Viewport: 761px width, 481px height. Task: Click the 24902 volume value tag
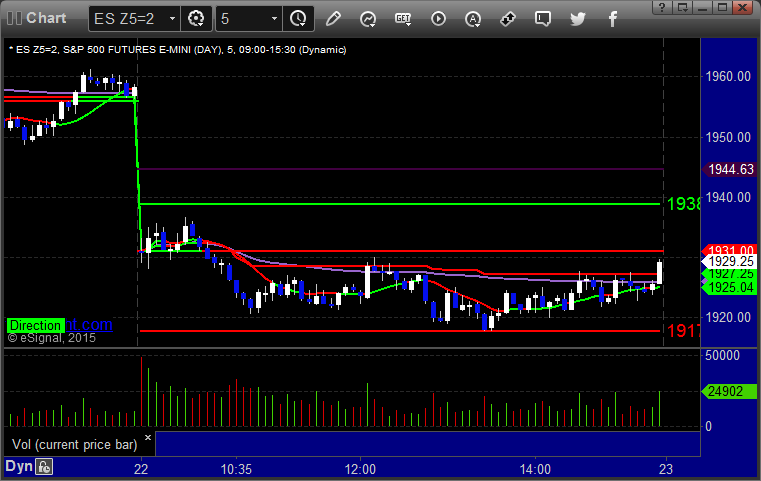[729, 391]
